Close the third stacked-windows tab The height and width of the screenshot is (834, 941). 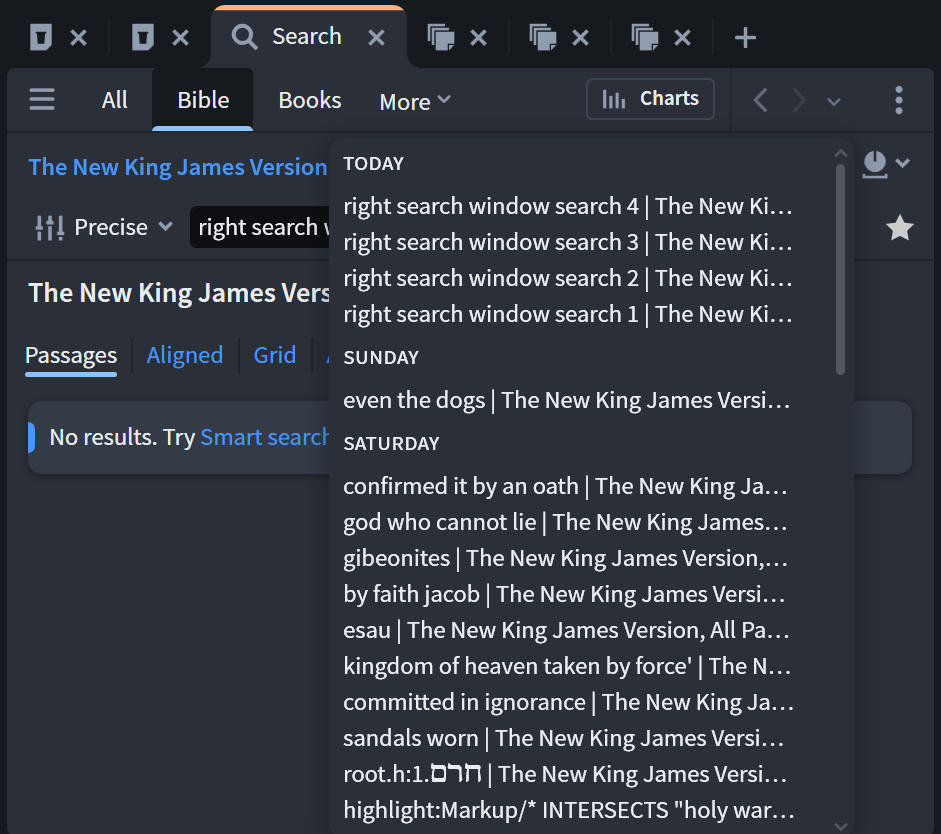pos(682,38)
